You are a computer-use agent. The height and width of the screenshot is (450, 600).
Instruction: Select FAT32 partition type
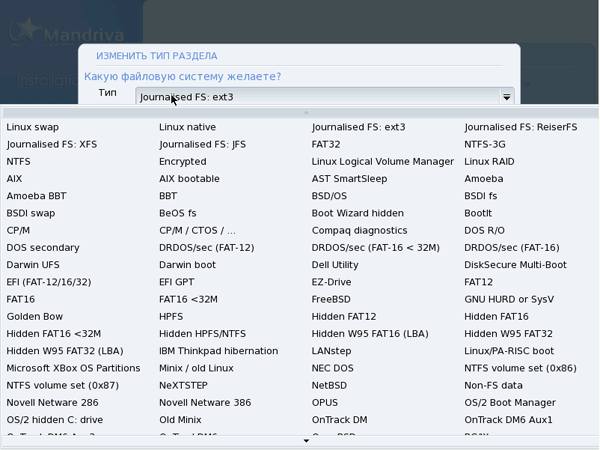326,144
